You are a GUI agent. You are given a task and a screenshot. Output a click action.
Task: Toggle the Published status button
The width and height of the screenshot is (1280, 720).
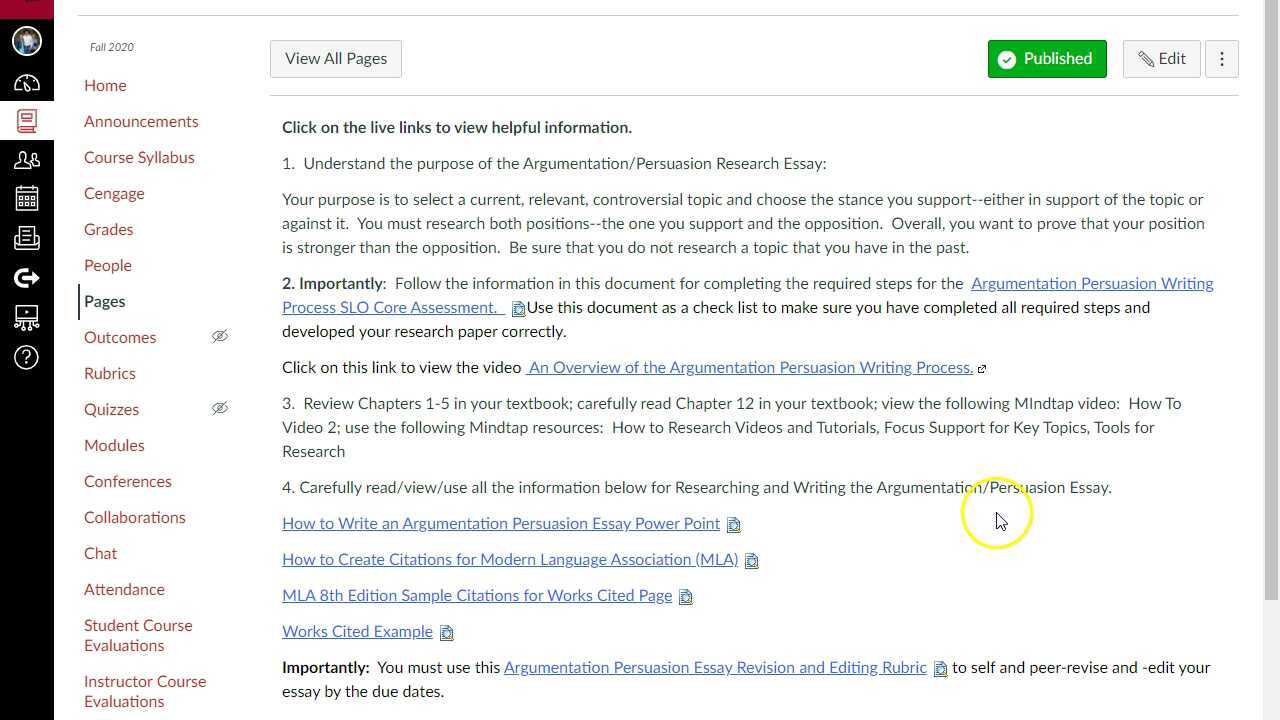(1046, 58)
